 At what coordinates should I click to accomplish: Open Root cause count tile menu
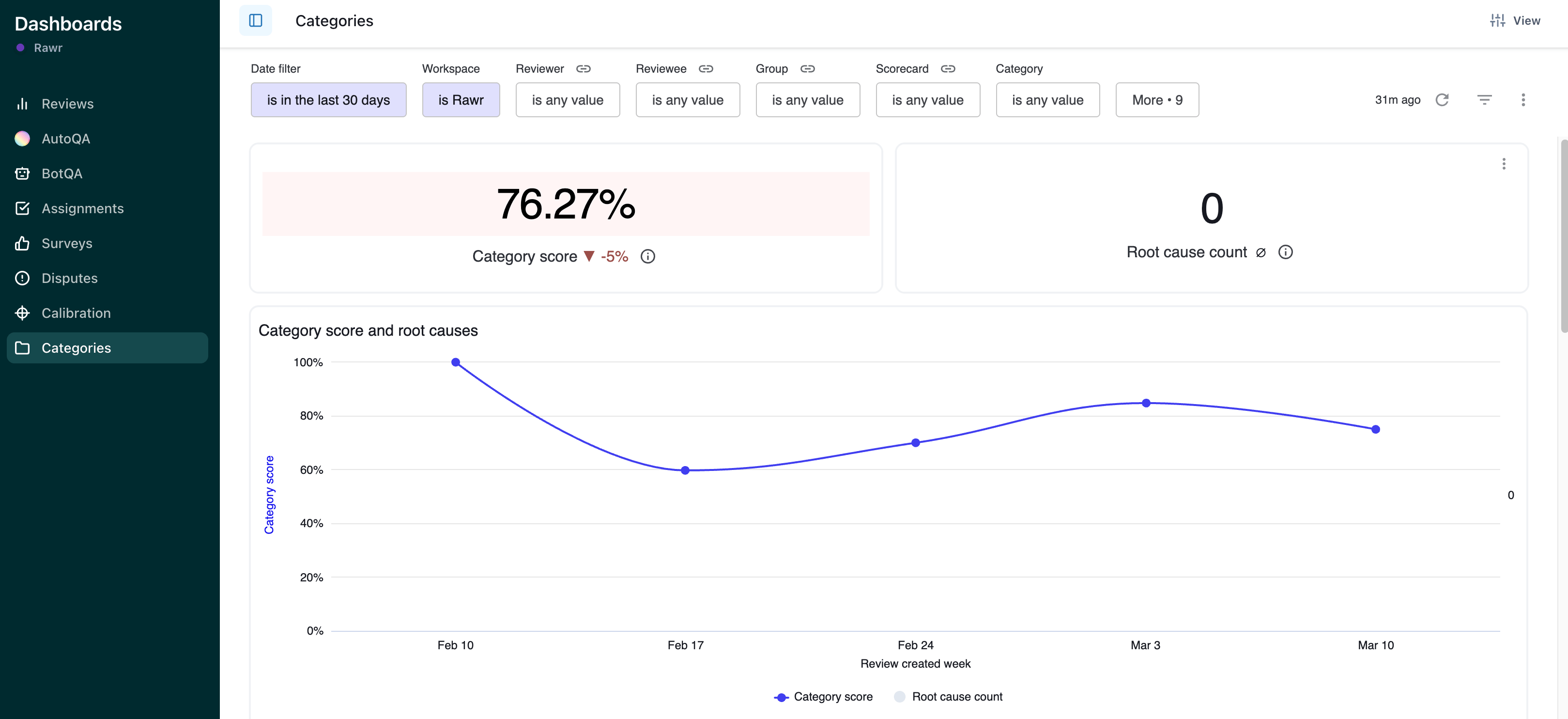point(1504,164)
